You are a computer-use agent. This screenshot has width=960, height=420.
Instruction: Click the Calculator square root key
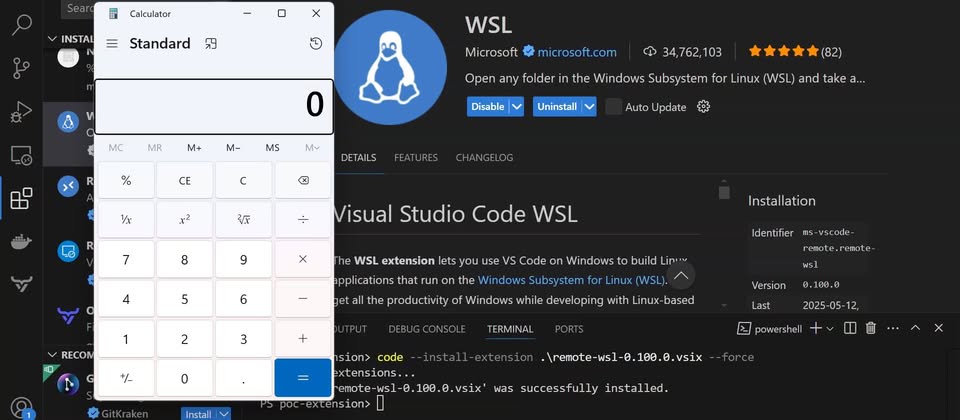coord(243,220)
